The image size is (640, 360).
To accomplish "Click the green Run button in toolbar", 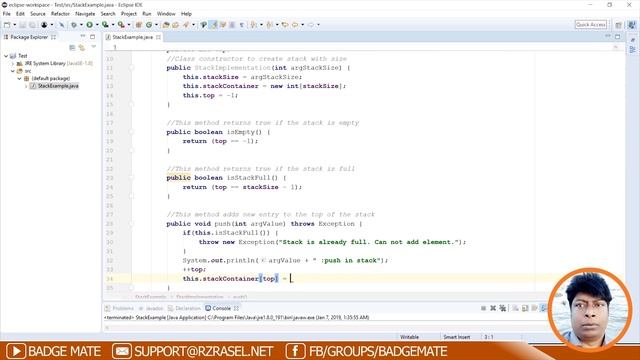I will click(x=89, y=25).
